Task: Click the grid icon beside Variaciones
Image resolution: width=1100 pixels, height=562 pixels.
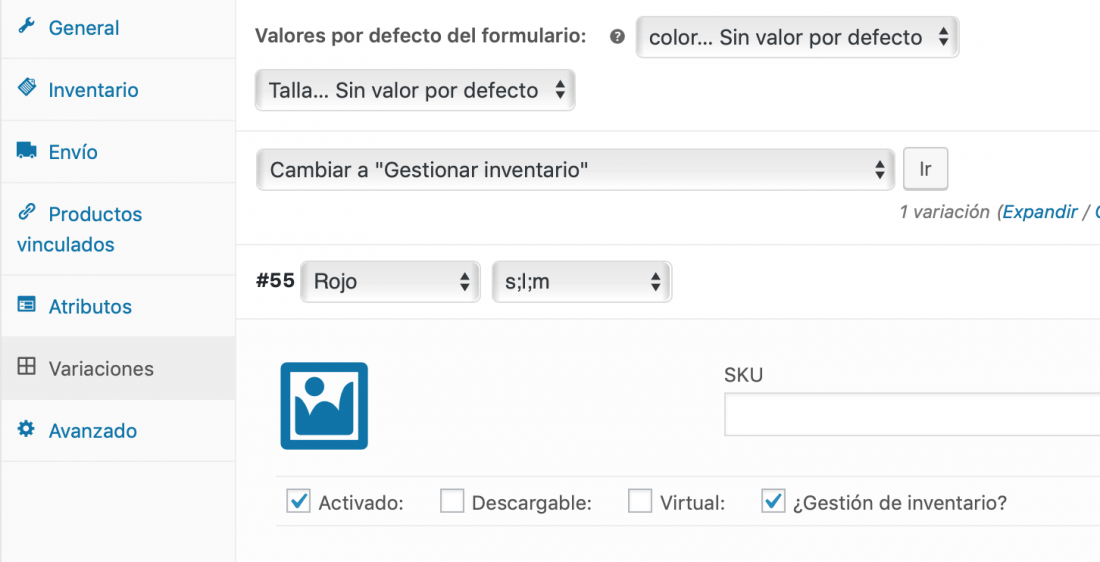Action: (26, 366)
